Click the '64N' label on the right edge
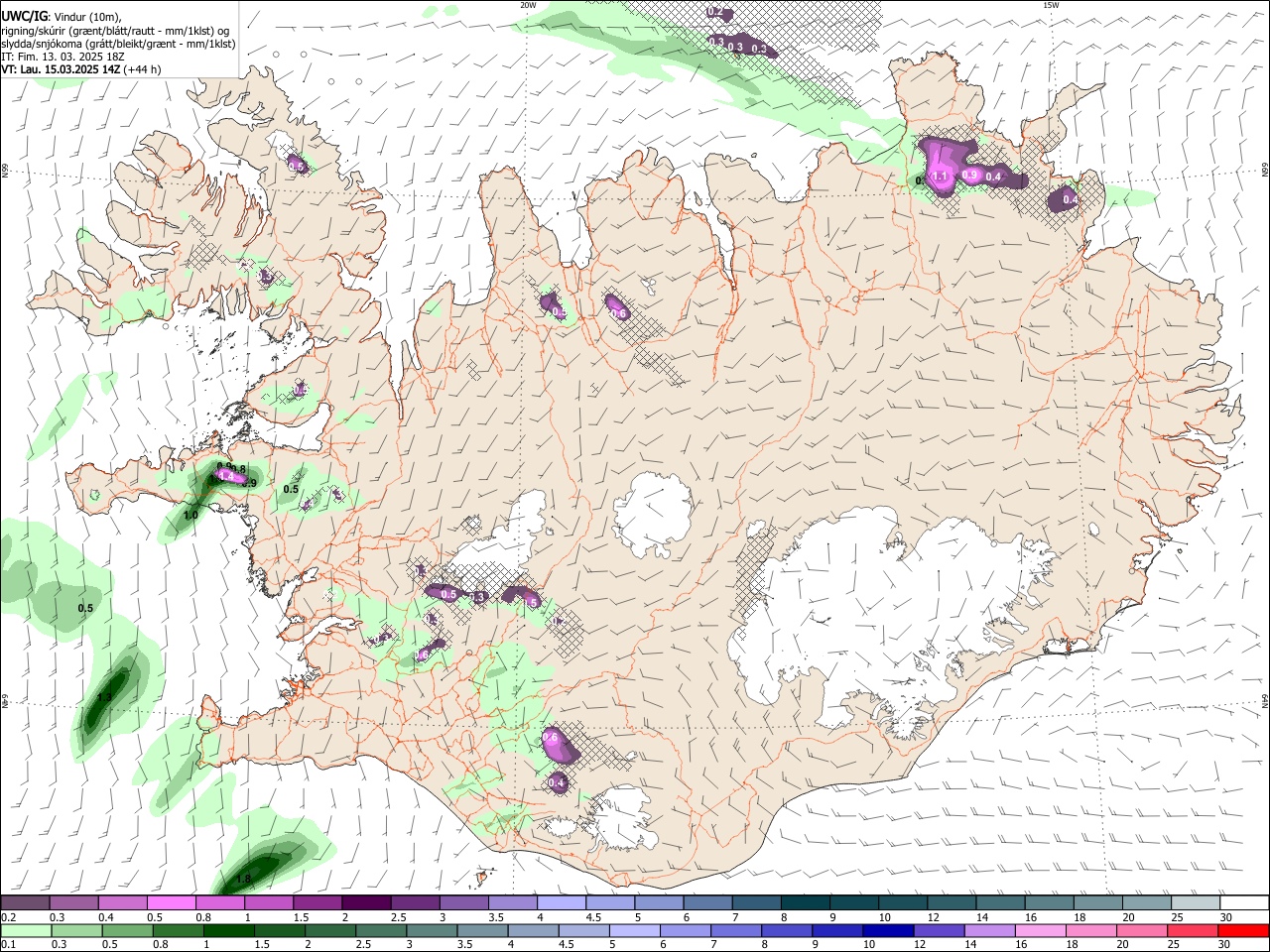 pyautogui.click(x=1265, y=701)
